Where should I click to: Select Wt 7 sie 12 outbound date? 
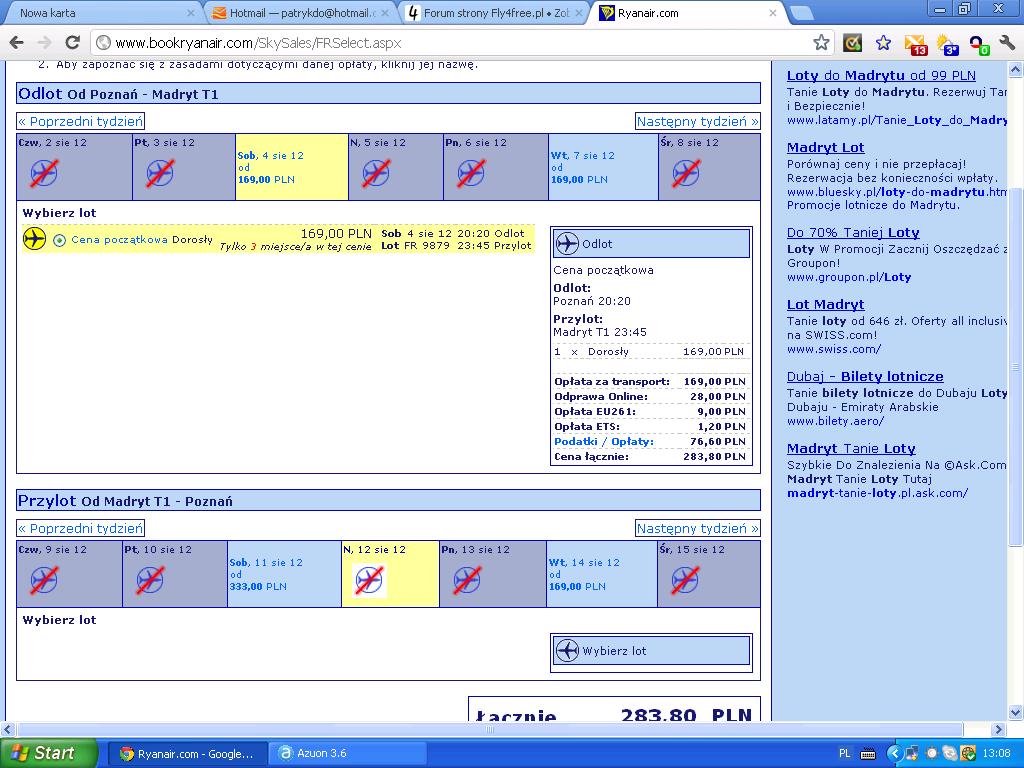tap(603, 167)
